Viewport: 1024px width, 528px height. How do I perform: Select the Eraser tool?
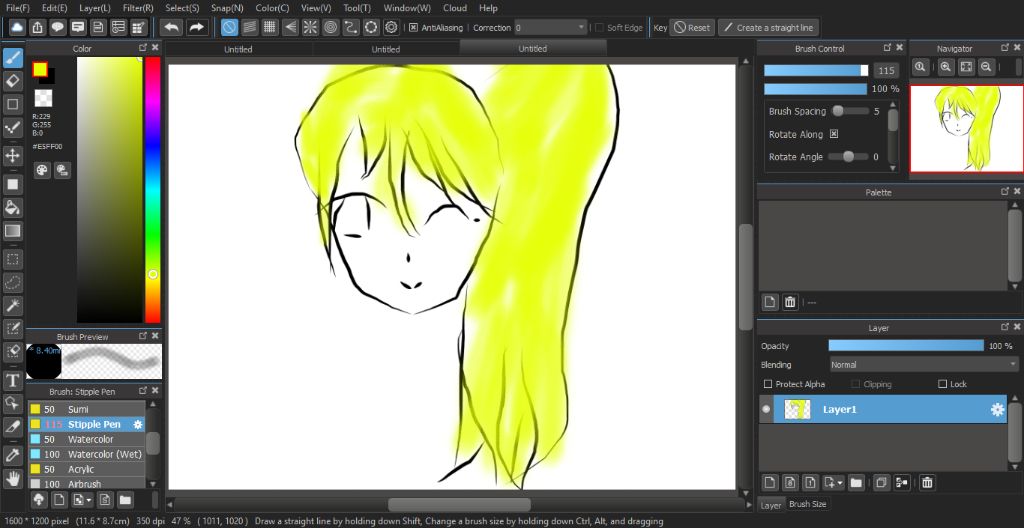click(12, 81)
